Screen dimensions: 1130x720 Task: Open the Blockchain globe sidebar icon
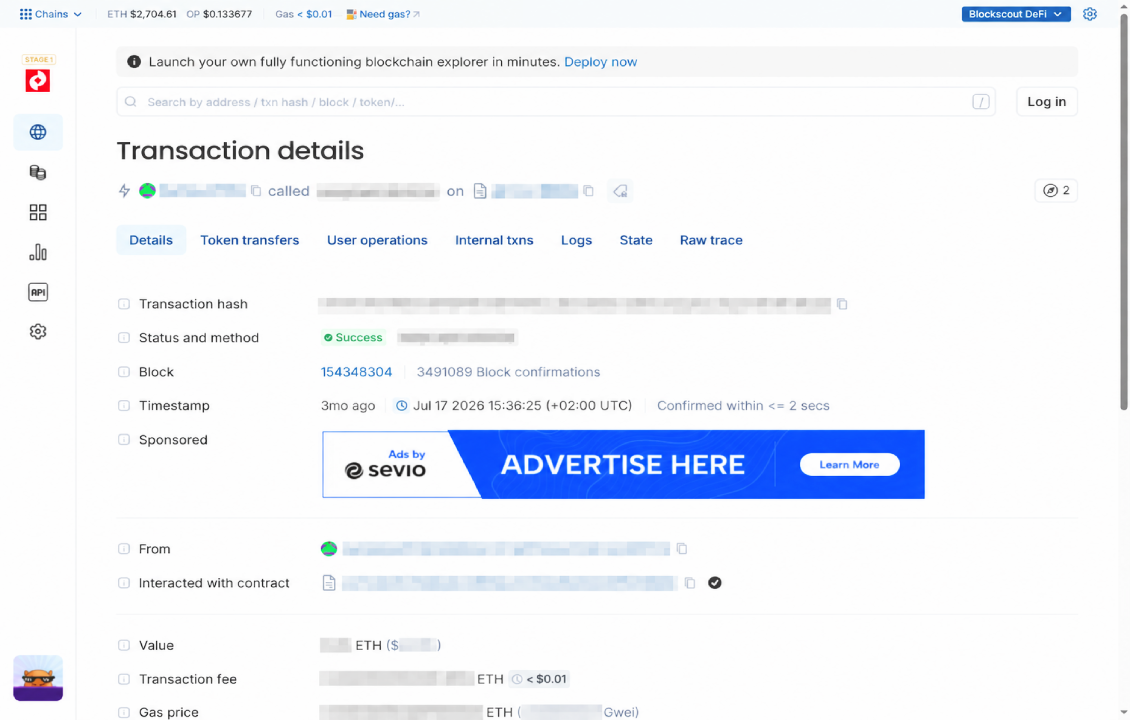pyautogui.click(x=38, y=132)
